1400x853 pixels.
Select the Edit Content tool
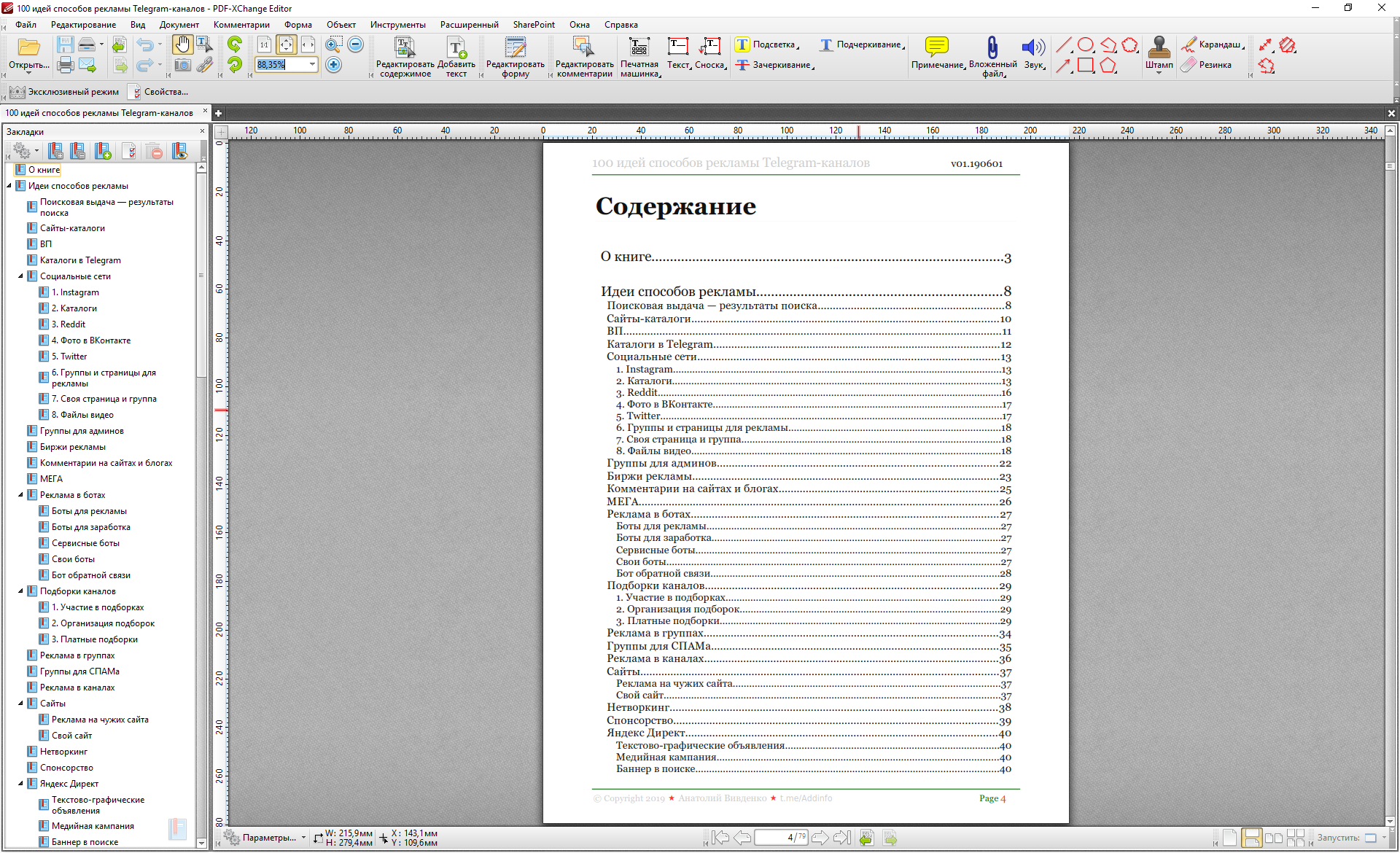(405, 57)
